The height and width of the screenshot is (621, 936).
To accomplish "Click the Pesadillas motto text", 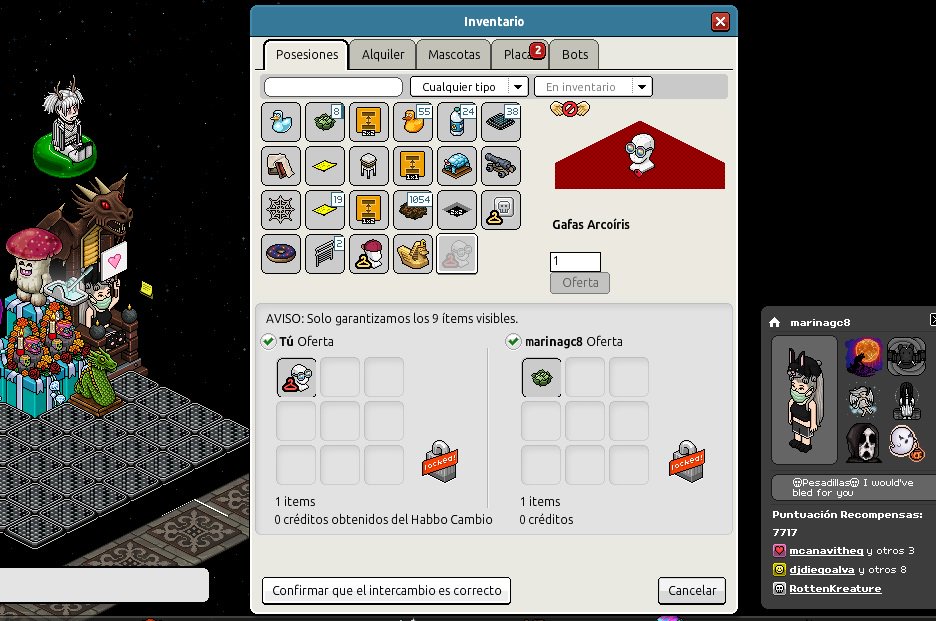I will tap(852, 487).
